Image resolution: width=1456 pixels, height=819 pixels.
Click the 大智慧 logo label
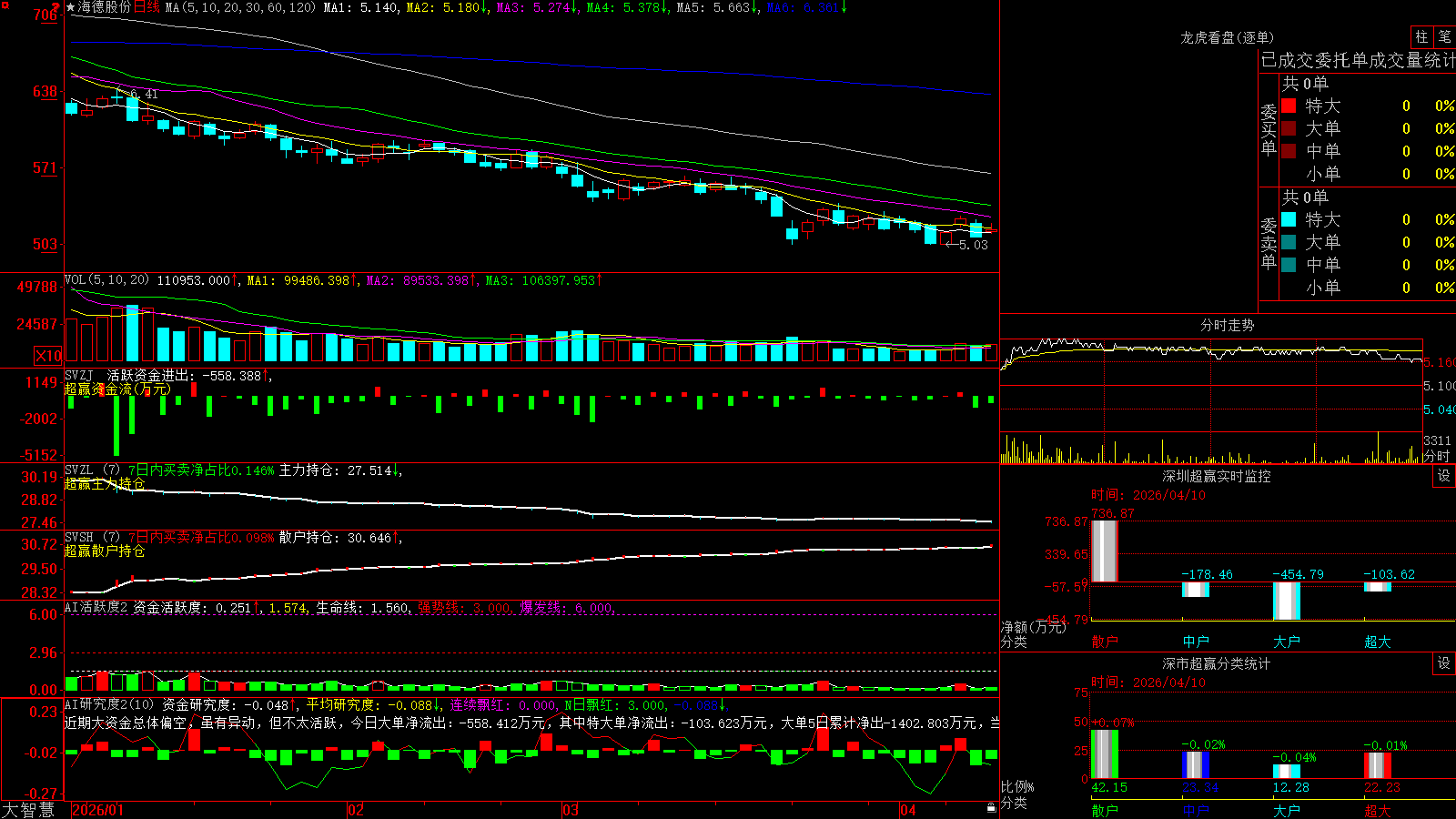[x=28, y=809]
